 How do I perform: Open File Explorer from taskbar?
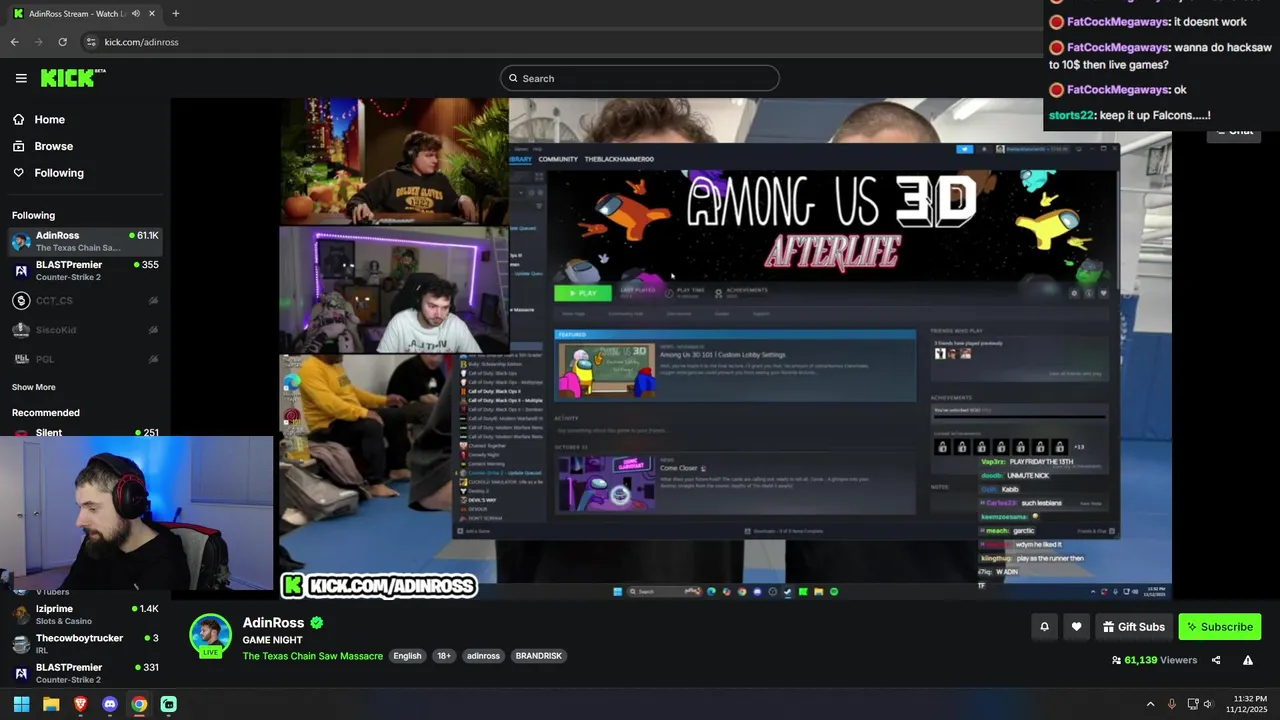click(x=51, y=704)
